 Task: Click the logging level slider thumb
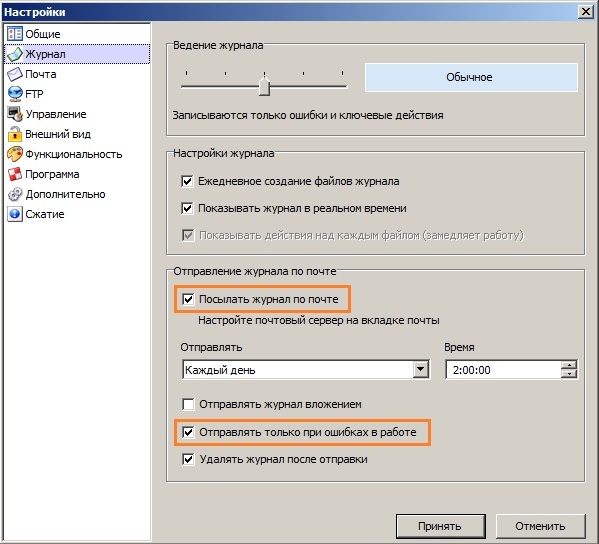coord(264,86)
